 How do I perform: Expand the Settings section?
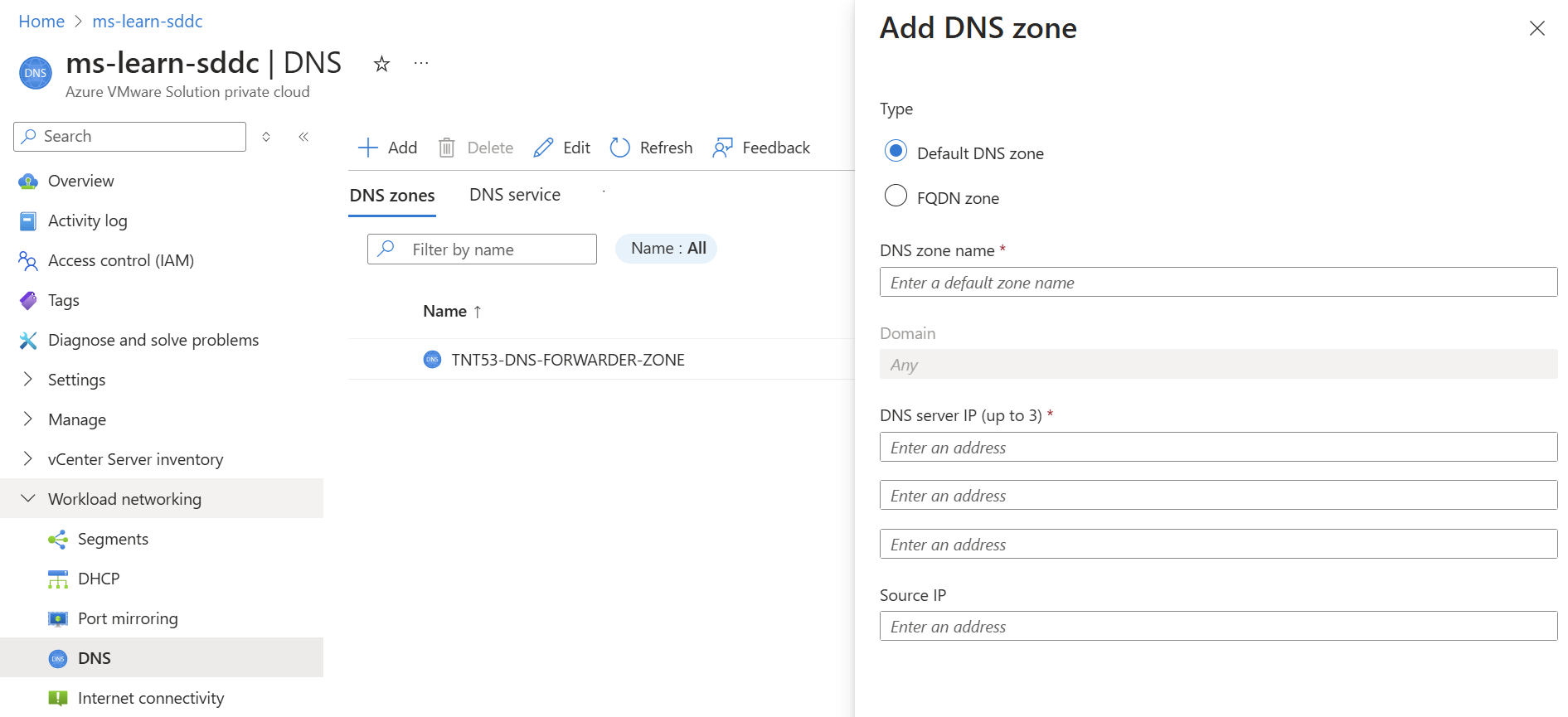(28, 380)
